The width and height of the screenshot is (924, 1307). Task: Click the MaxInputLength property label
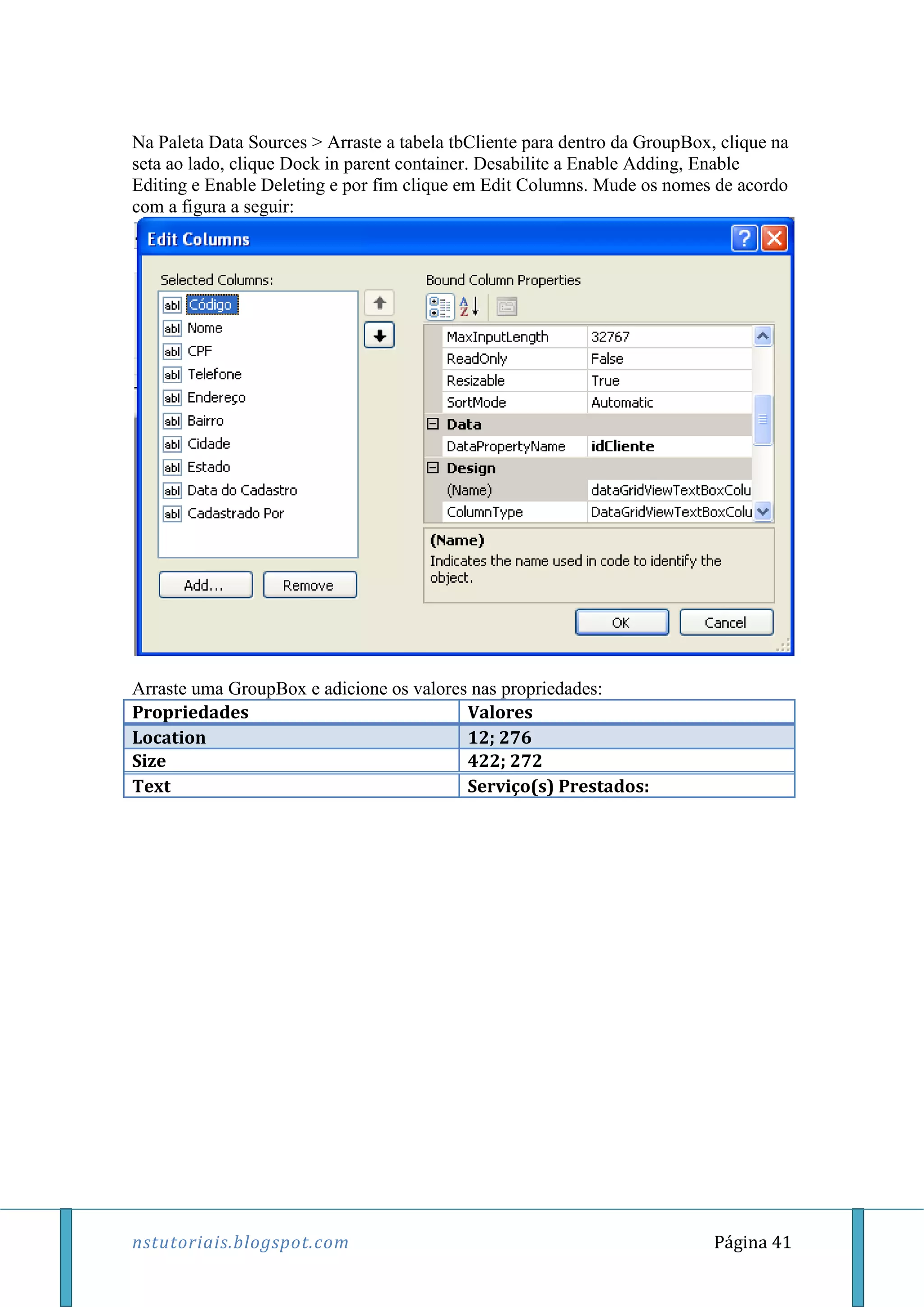498,337
